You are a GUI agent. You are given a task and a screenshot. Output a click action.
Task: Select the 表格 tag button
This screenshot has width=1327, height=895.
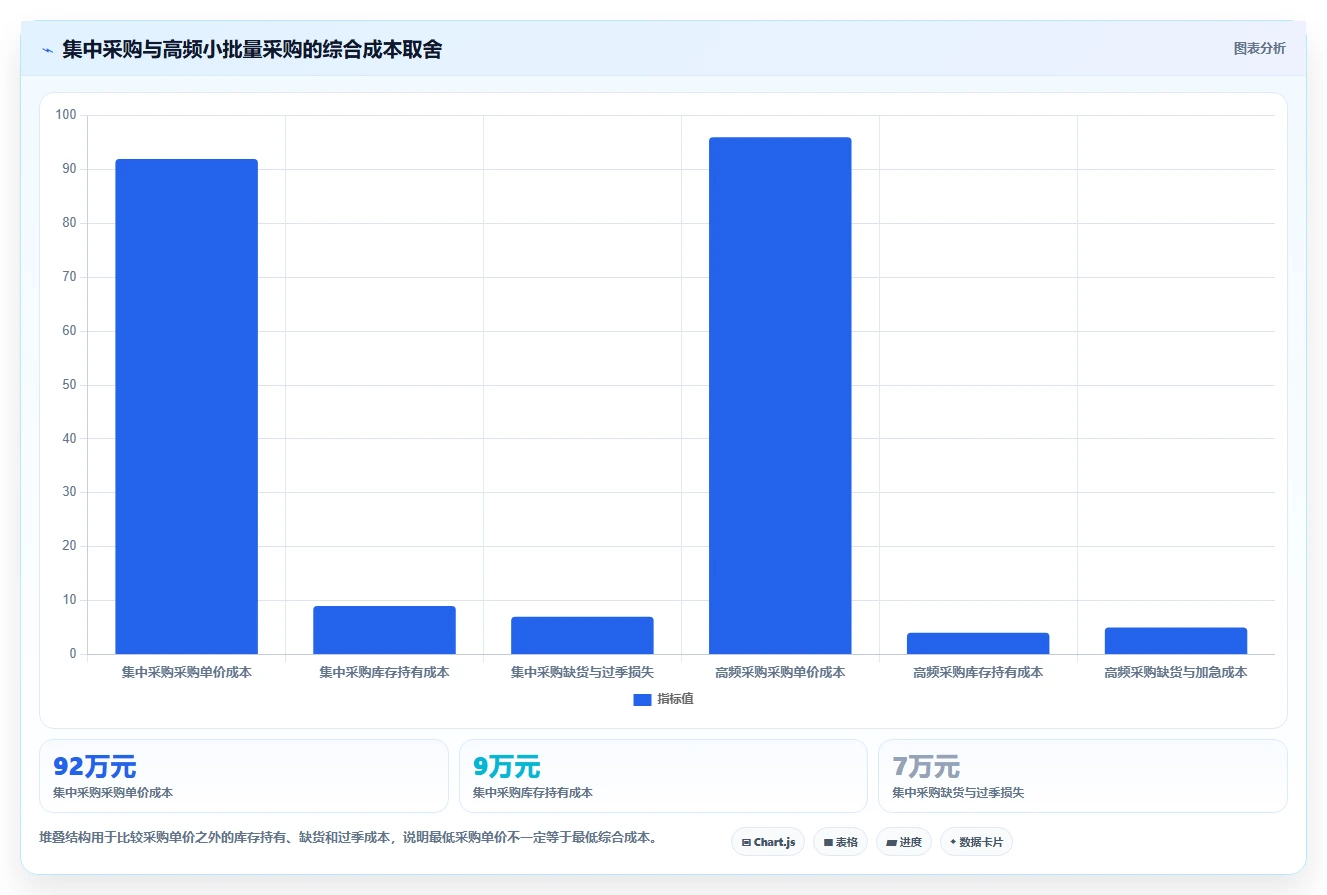click(x=840, y=842)
